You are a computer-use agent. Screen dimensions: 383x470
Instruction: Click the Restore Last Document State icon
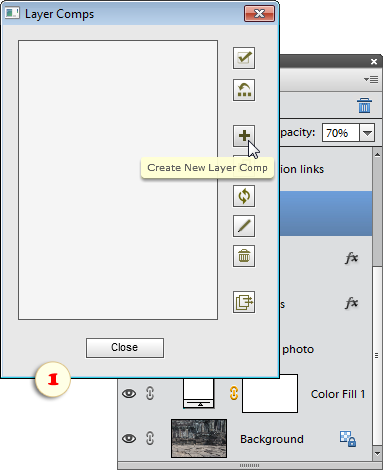[x=244, y=90]
